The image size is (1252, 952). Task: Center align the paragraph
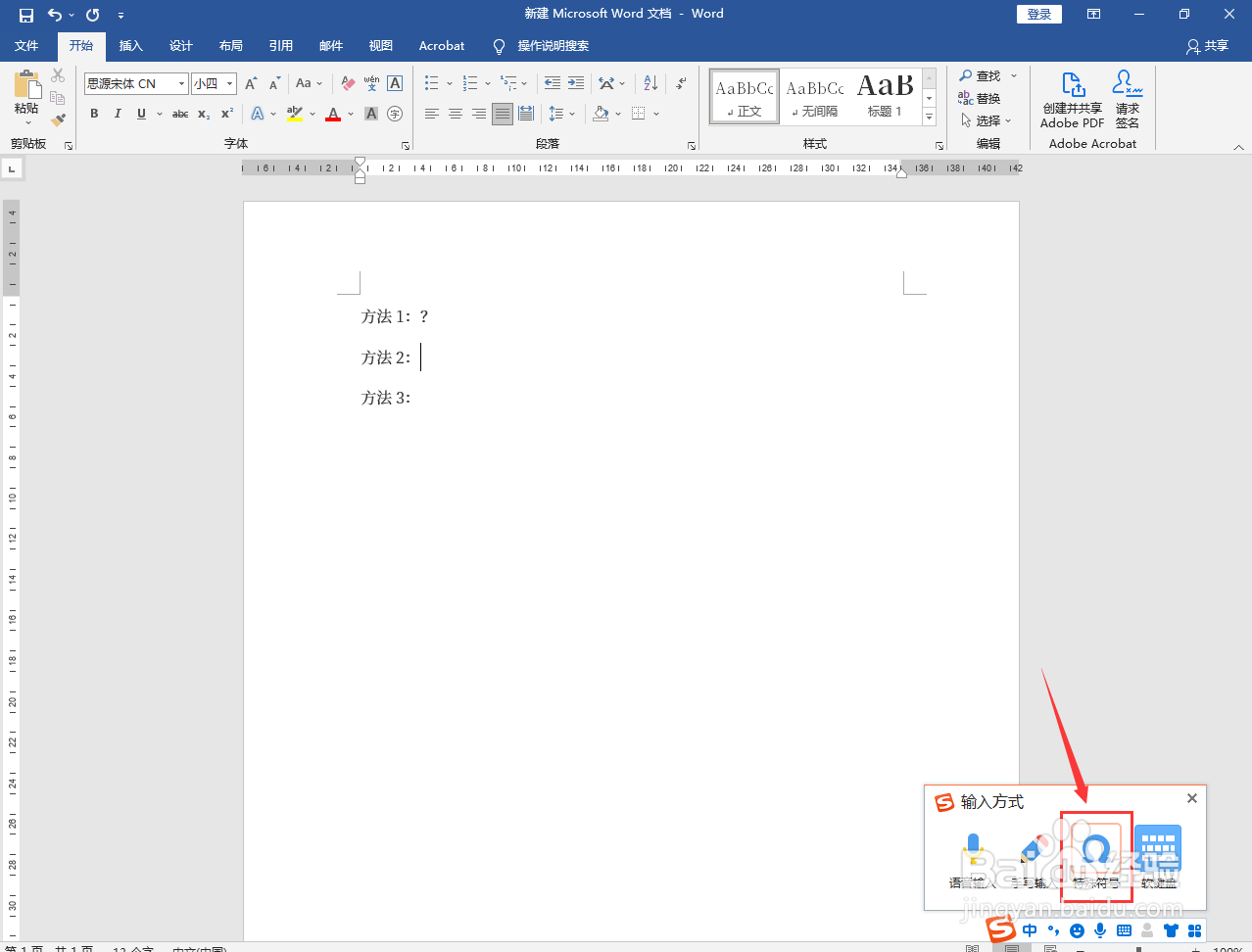(x=455, y=114)
